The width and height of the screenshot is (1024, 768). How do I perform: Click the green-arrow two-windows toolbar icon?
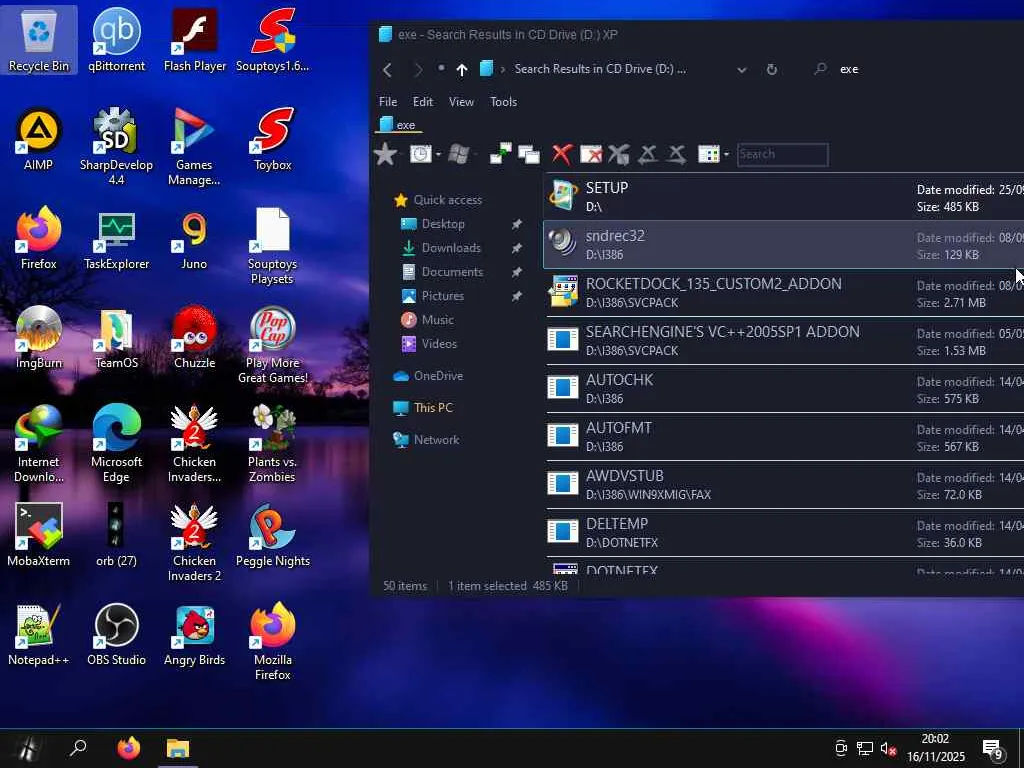(x=500, y=154)
